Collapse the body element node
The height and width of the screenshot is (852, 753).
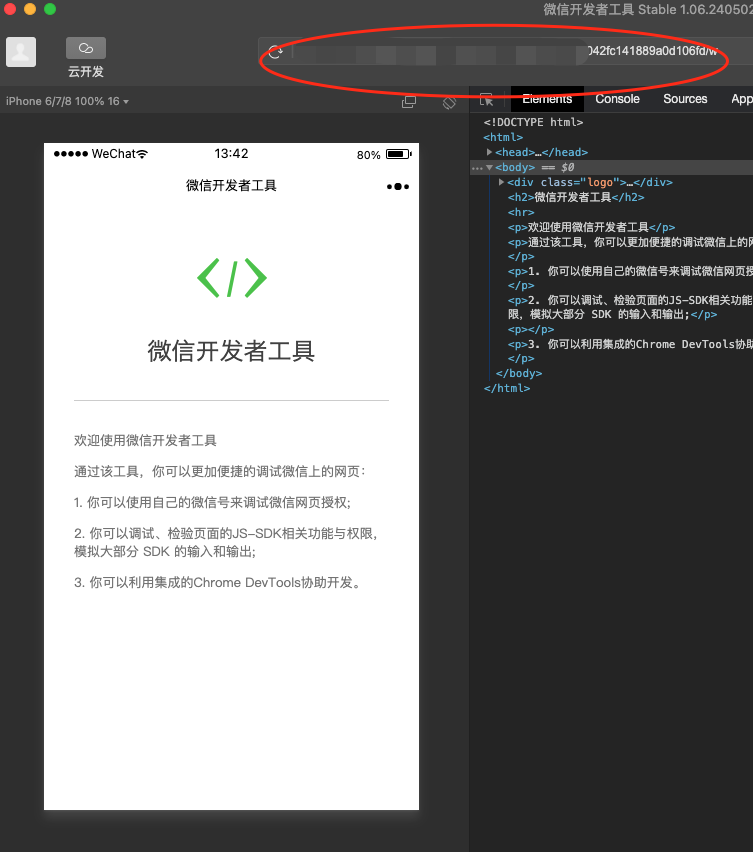click(489, 167)
